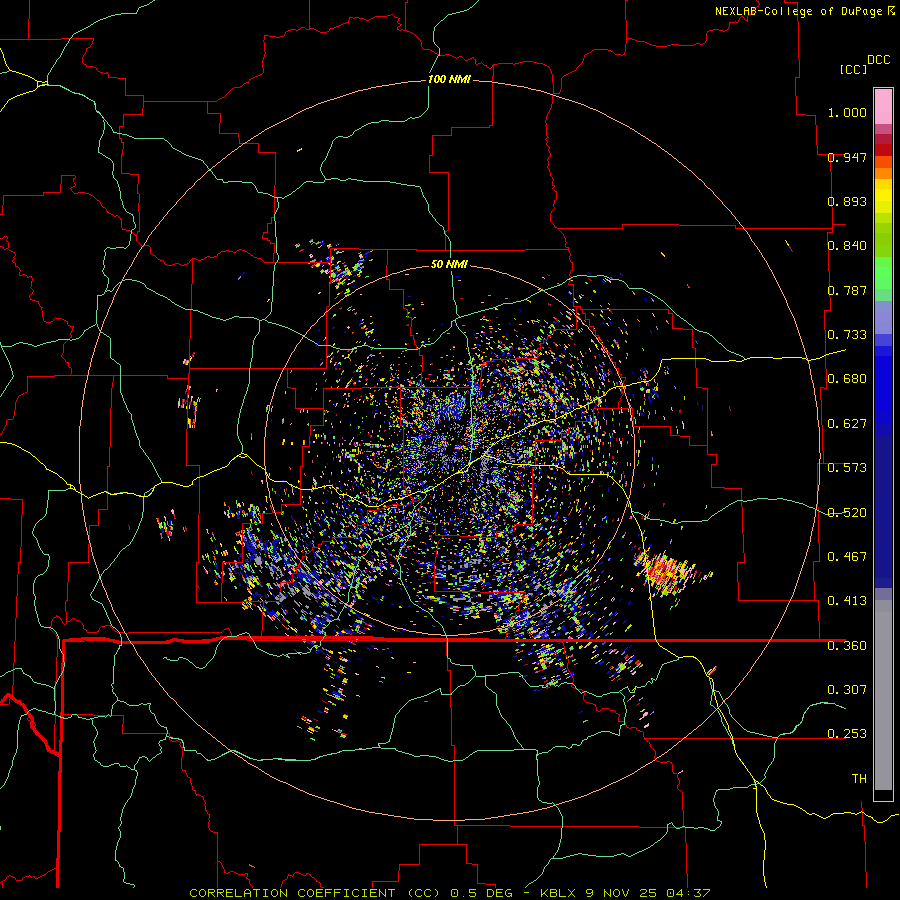The width and height of the screenshot is (900, 900).
Task: Click the 0.467 scale value
Action: 847,557
